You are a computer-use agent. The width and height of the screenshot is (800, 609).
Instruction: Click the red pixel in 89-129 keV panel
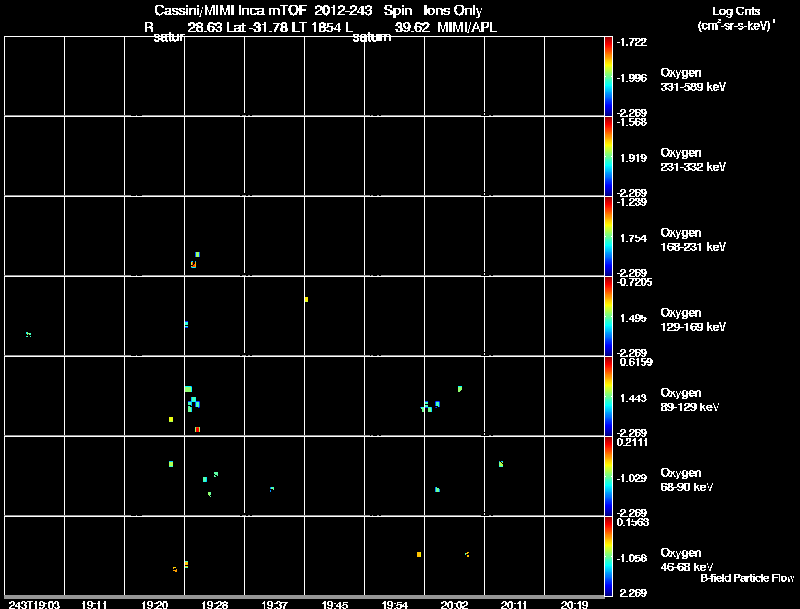point(197,429)
